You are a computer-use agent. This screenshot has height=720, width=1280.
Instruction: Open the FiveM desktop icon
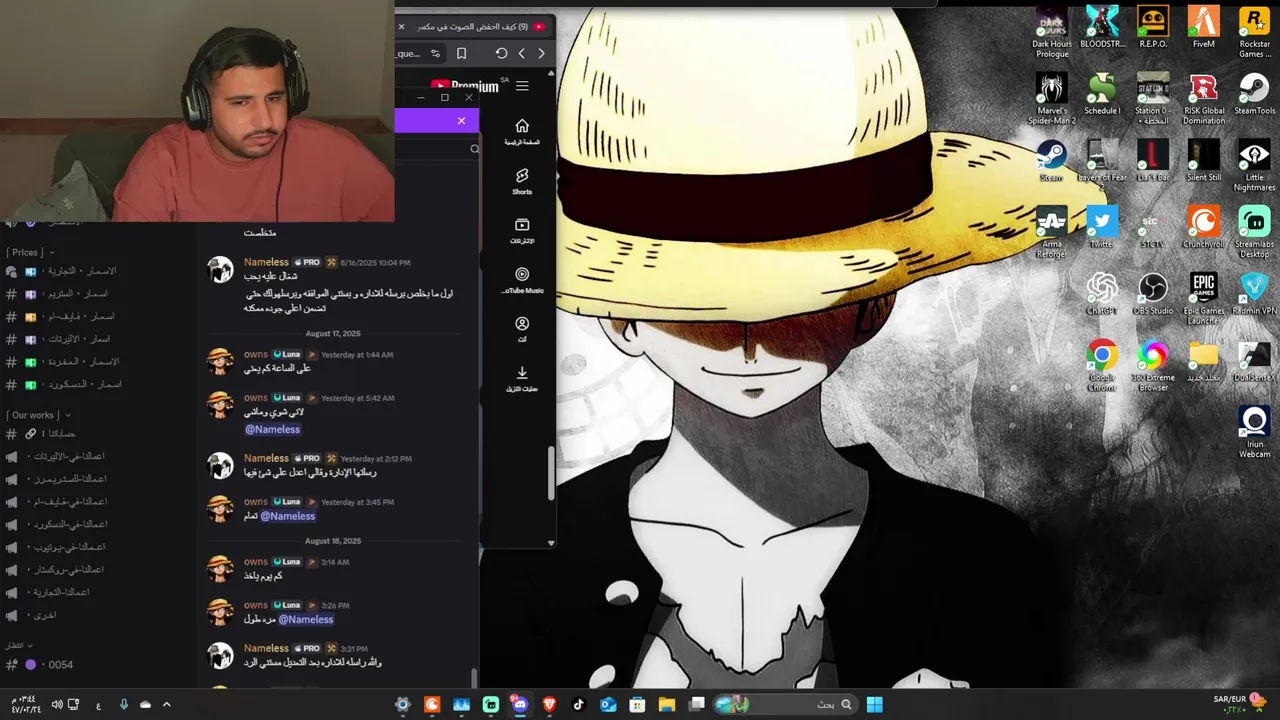1204,27
